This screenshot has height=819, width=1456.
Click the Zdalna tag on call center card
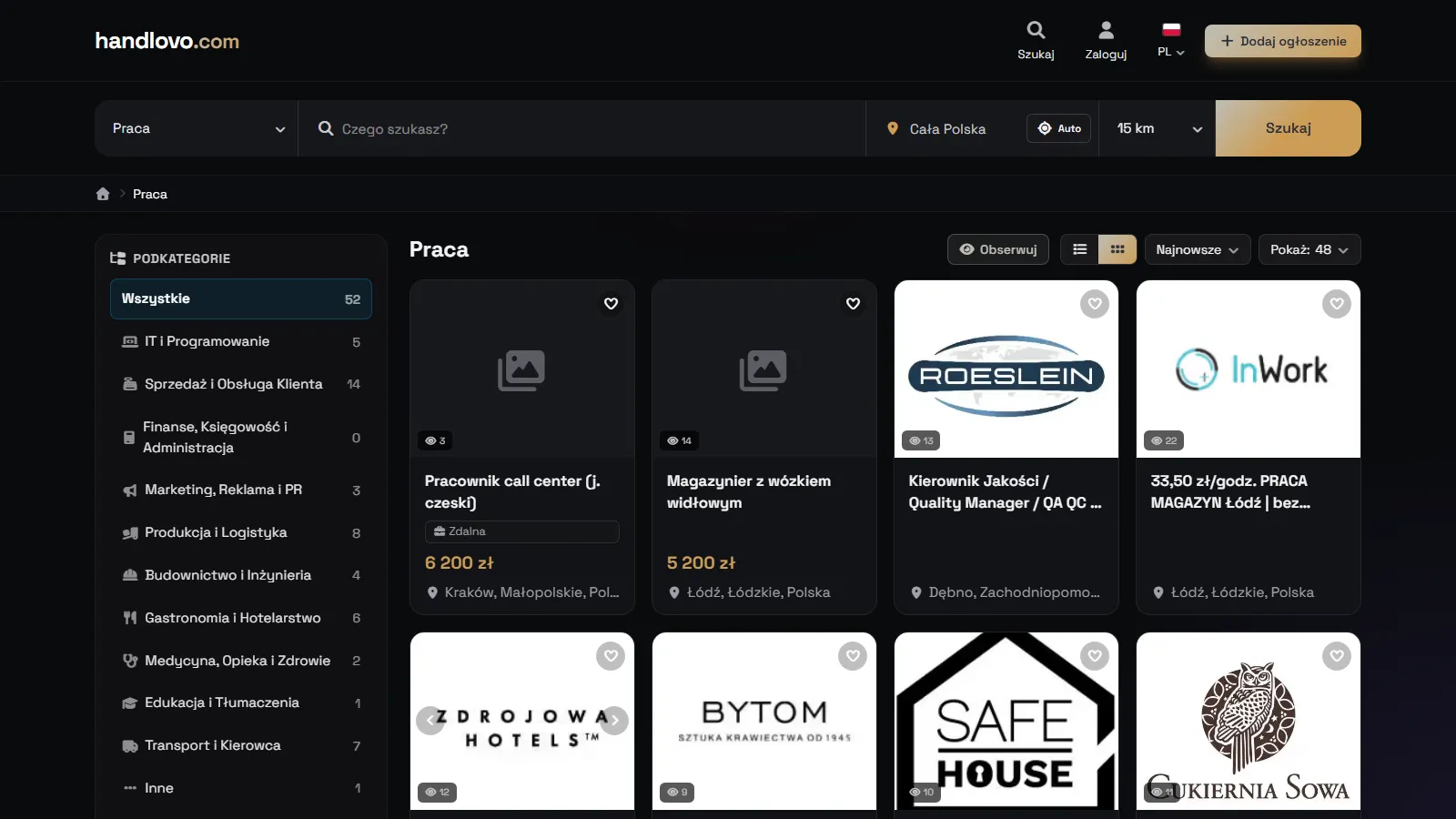click(x=522, y=531)
